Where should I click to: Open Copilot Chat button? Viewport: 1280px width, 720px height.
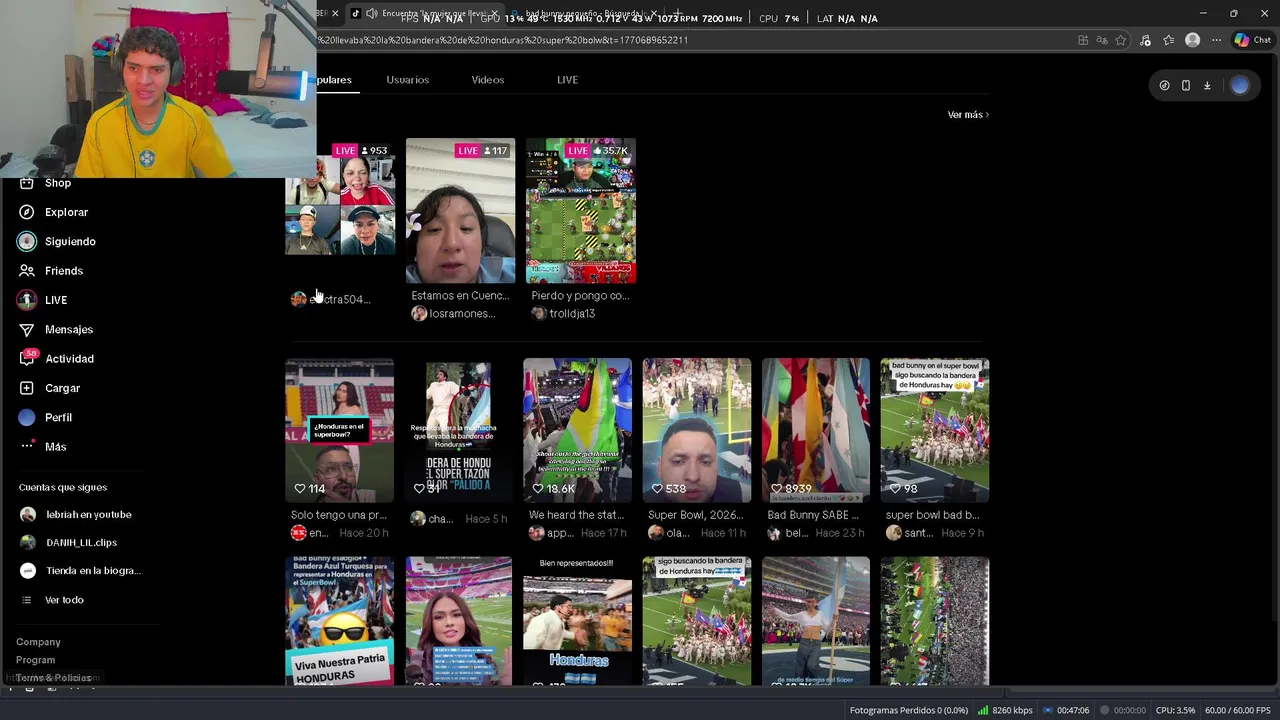click(x=1253, y=40)
